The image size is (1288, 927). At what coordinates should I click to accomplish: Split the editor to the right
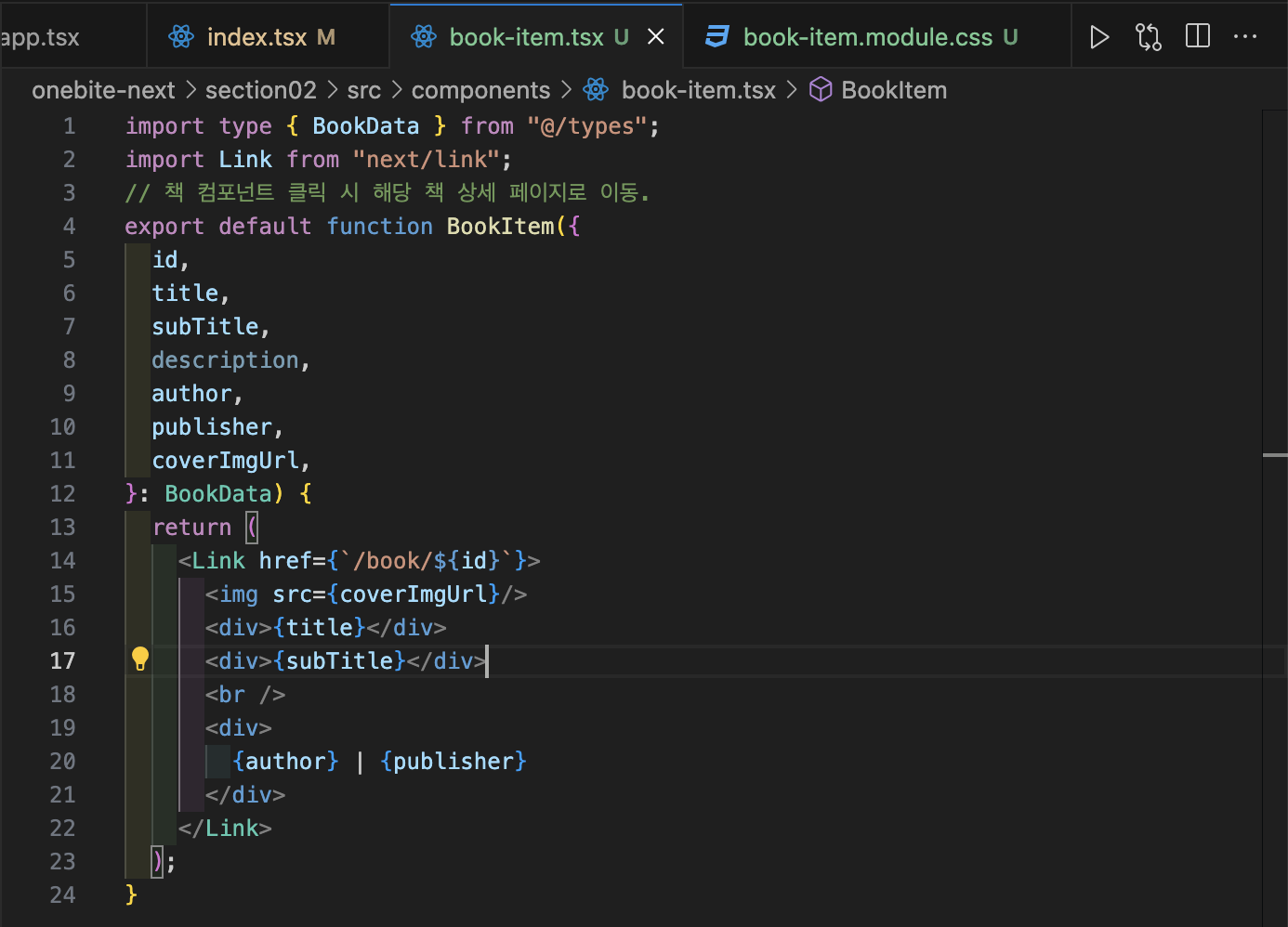click(x=1198, y=36)
